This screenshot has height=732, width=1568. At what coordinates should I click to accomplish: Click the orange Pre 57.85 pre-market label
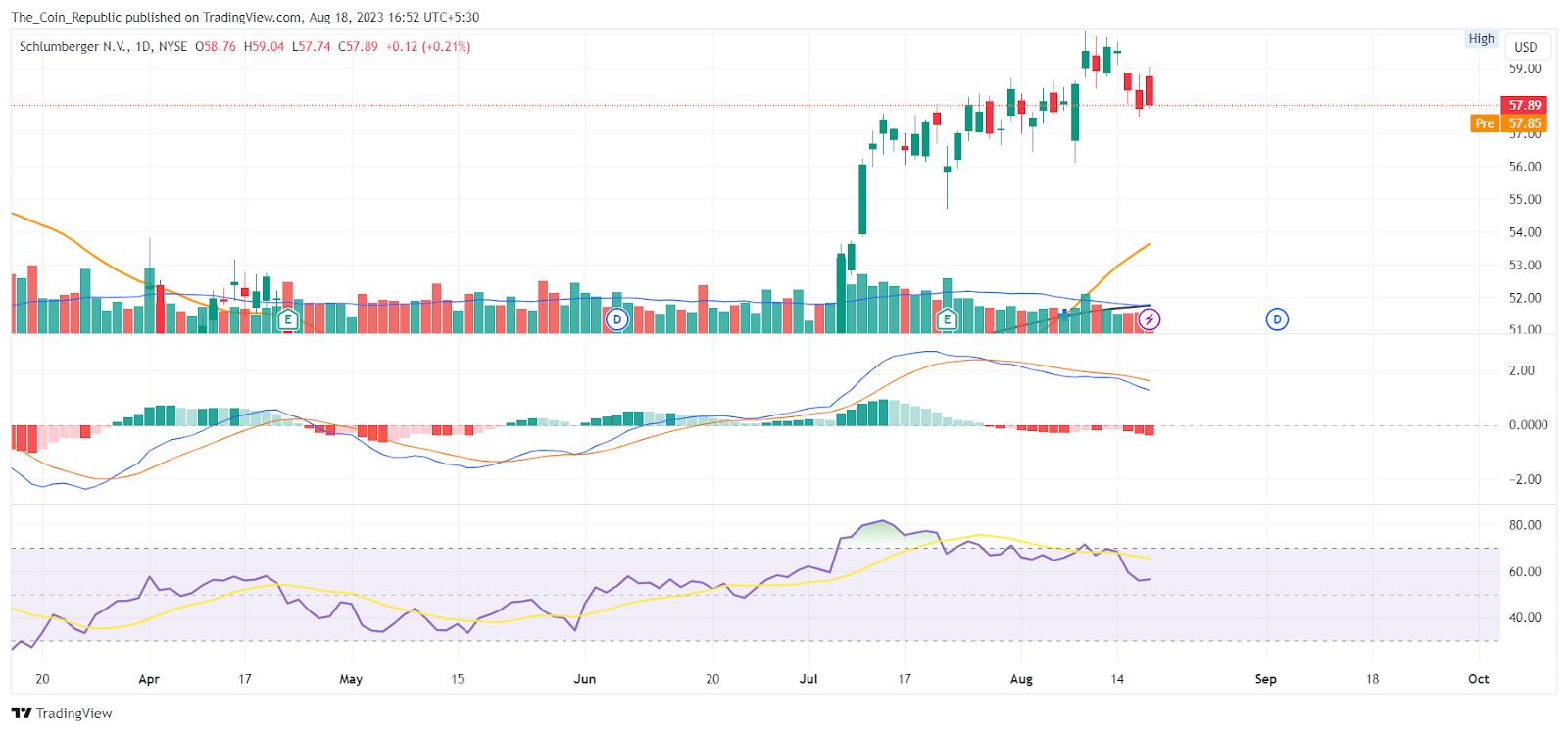[x=1509, y=123]
